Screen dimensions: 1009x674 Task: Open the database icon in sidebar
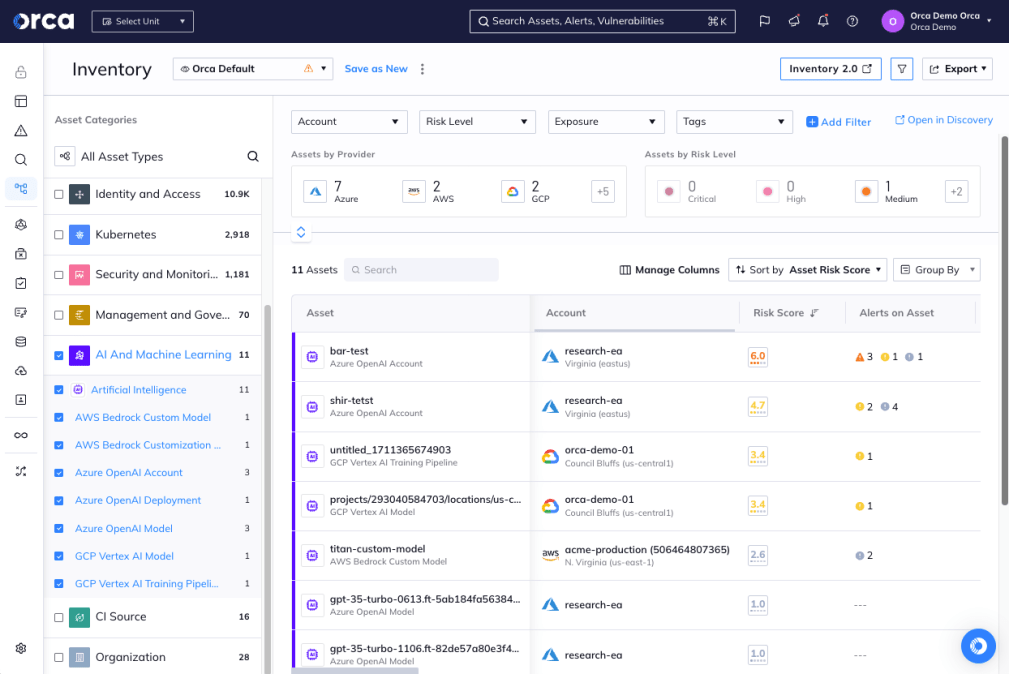tap(21, 342)
